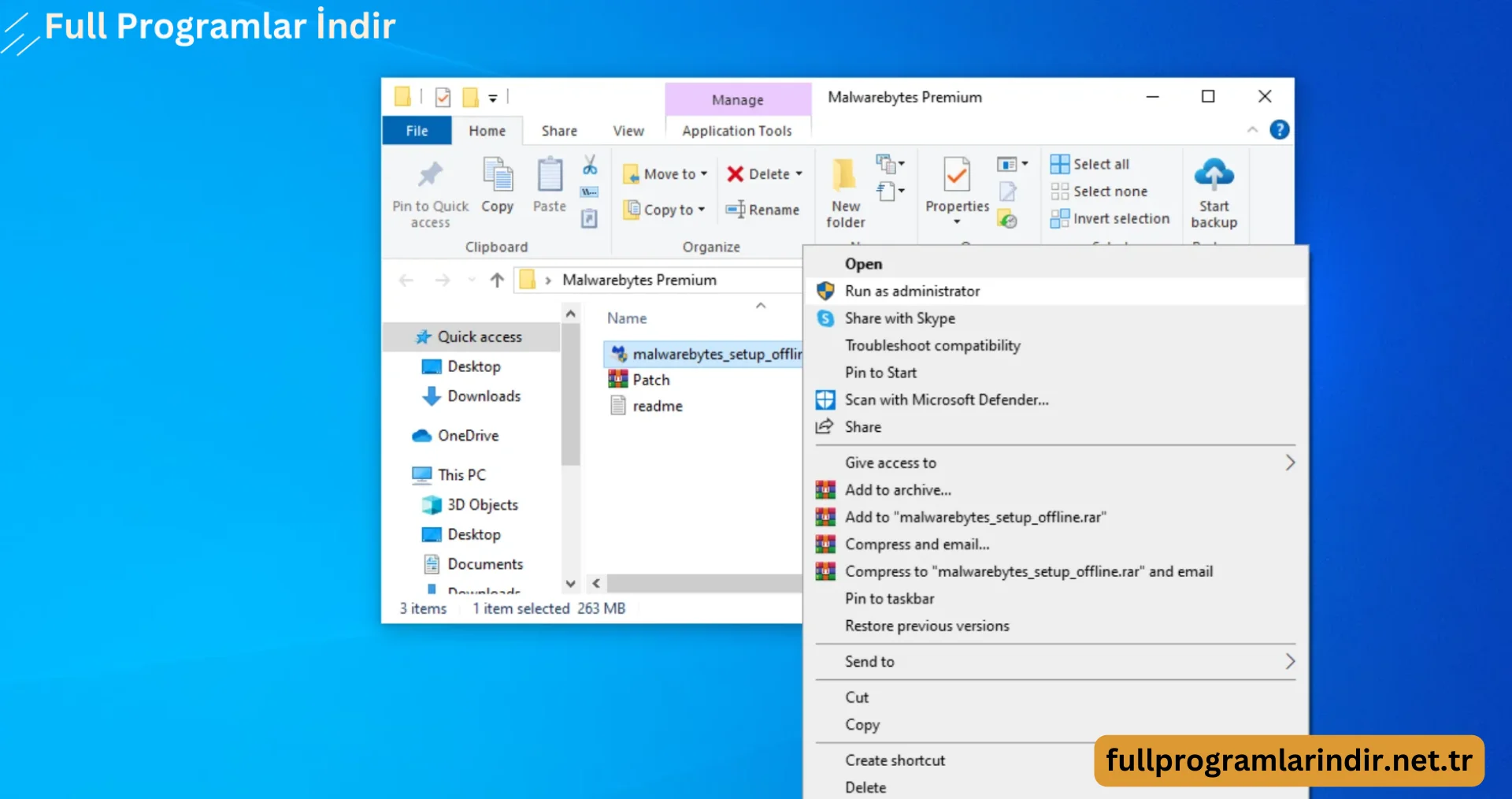Screen dimensions: 1512x799
Task: Click the Edit icon under Open
Action: click(1007, 191)
